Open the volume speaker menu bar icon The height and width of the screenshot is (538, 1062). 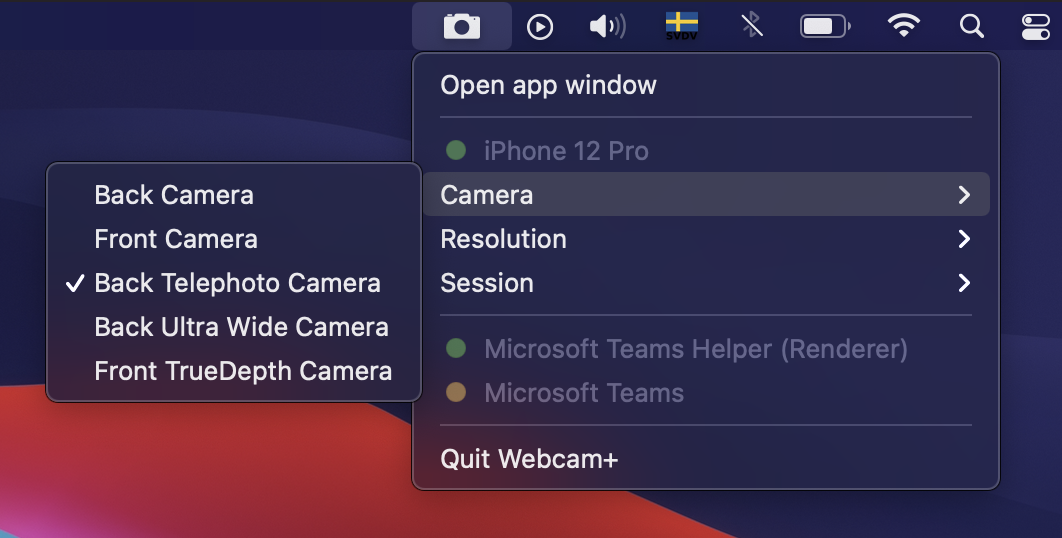(x=608, y=26)
